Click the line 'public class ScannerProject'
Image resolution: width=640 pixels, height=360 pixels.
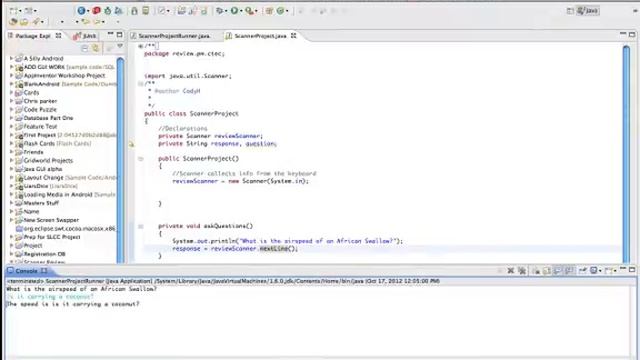point(191,113)
